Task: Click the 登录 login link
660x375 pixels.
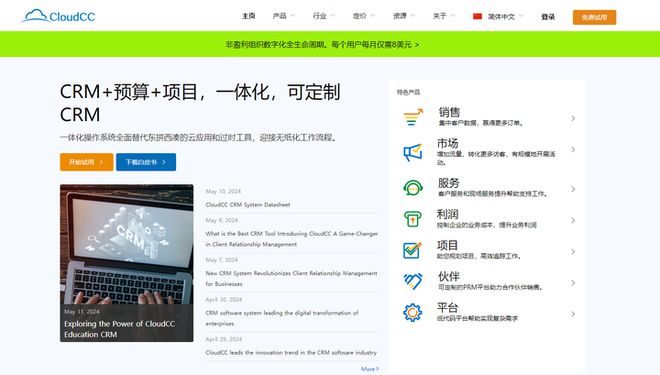Action: 548,17
